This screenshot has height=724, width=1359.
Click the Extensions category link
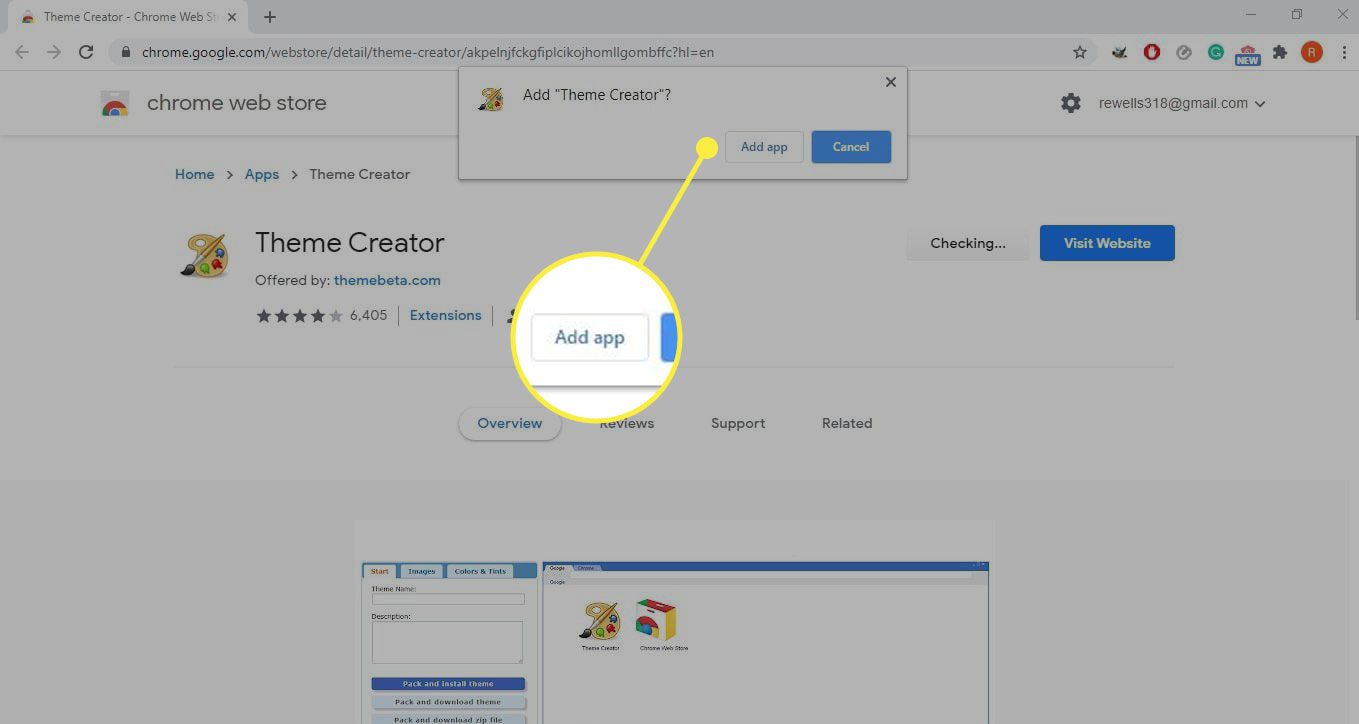pyautogui.click(x=445, y=315)
